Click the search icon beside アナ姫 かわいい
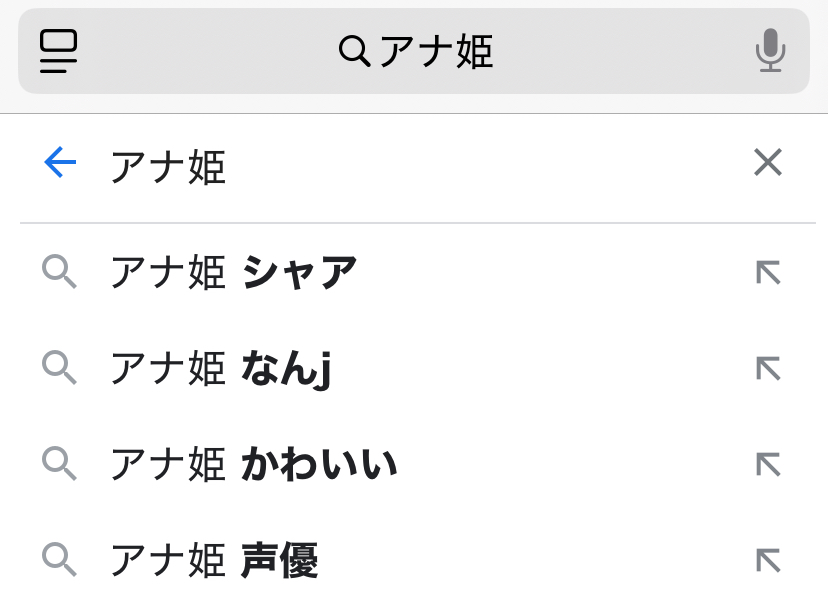This screenshot has height=606, width=828. tap(59, 463)
